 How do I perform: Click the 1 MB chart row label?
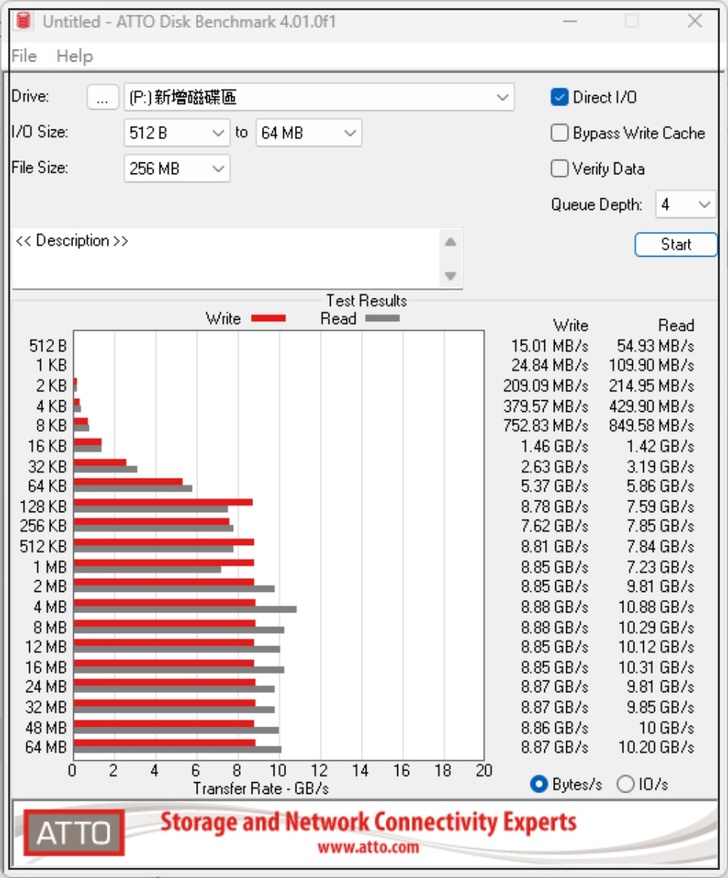(x=50, y=567)
